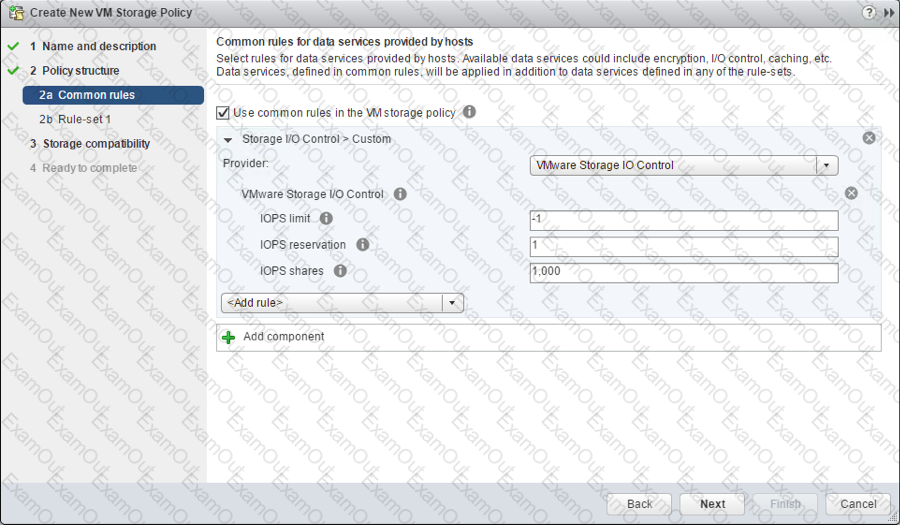Image resolution: width=900 pixels, height=525 pixels.
Task: Click the resize grip at window corner
Action: pyautogui.click(x=894, y=519)
